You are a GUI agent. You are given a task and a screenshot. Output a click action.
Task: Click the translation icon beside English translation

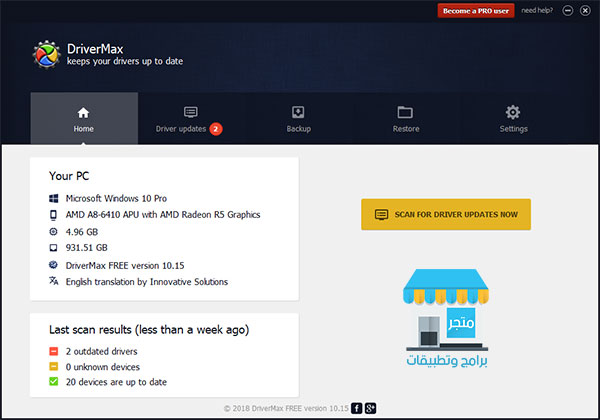pyautogui.click(x=54, y=281)
